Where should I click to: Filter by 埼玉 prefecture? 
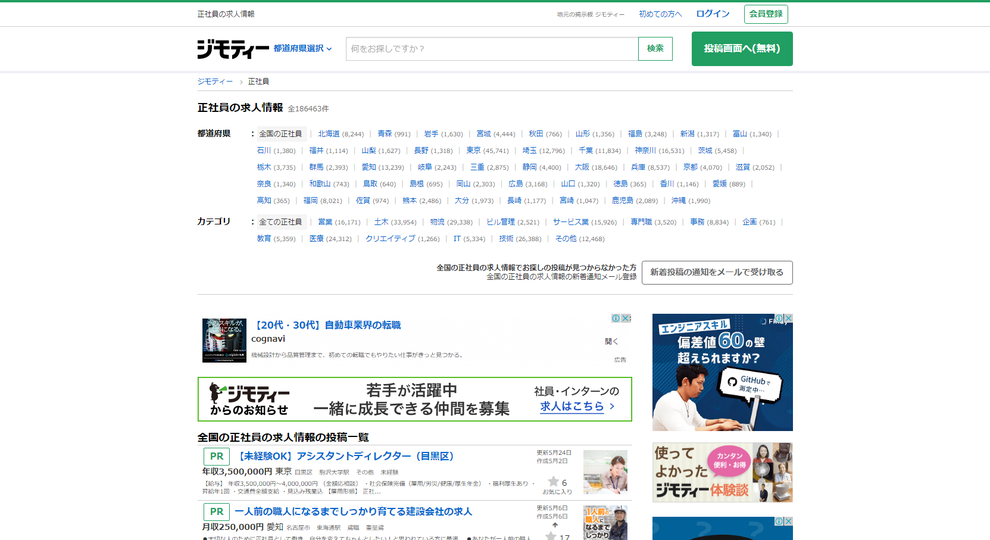pos(529,150)
